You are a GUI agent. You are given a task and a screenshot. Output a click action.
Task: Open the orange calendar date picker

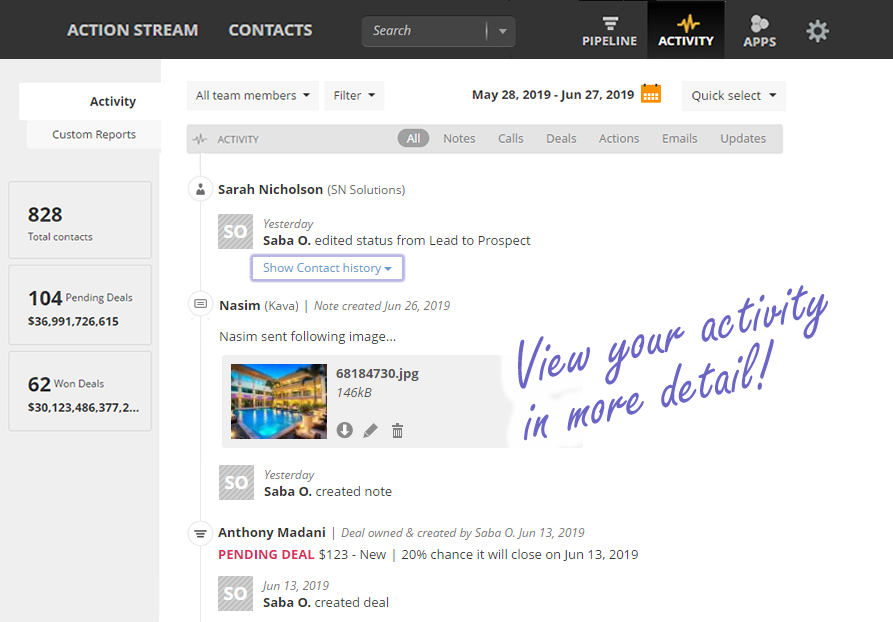(x=651, y=93)
